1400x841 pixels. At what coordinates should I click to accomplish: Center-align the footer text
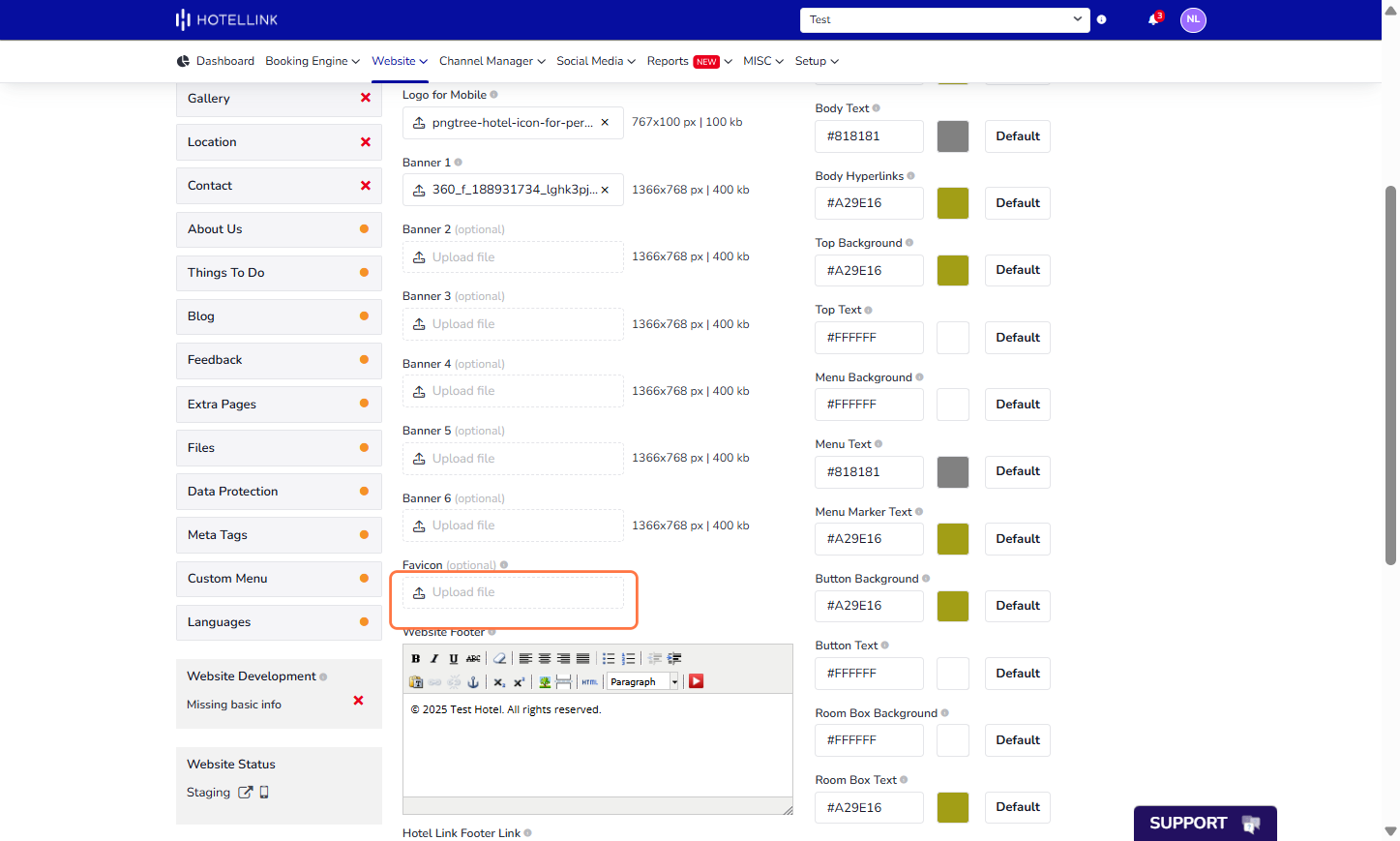point(545,658)
